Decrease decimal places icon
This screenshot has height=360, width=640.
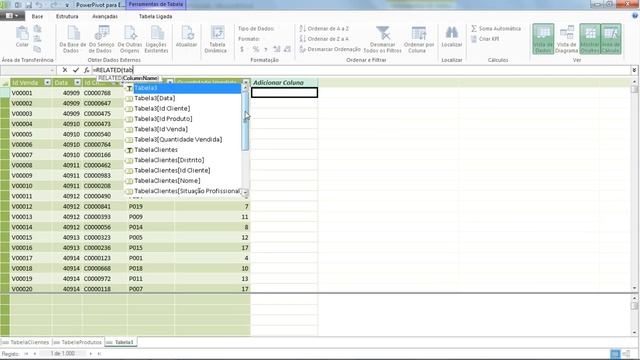click(287, 49)
